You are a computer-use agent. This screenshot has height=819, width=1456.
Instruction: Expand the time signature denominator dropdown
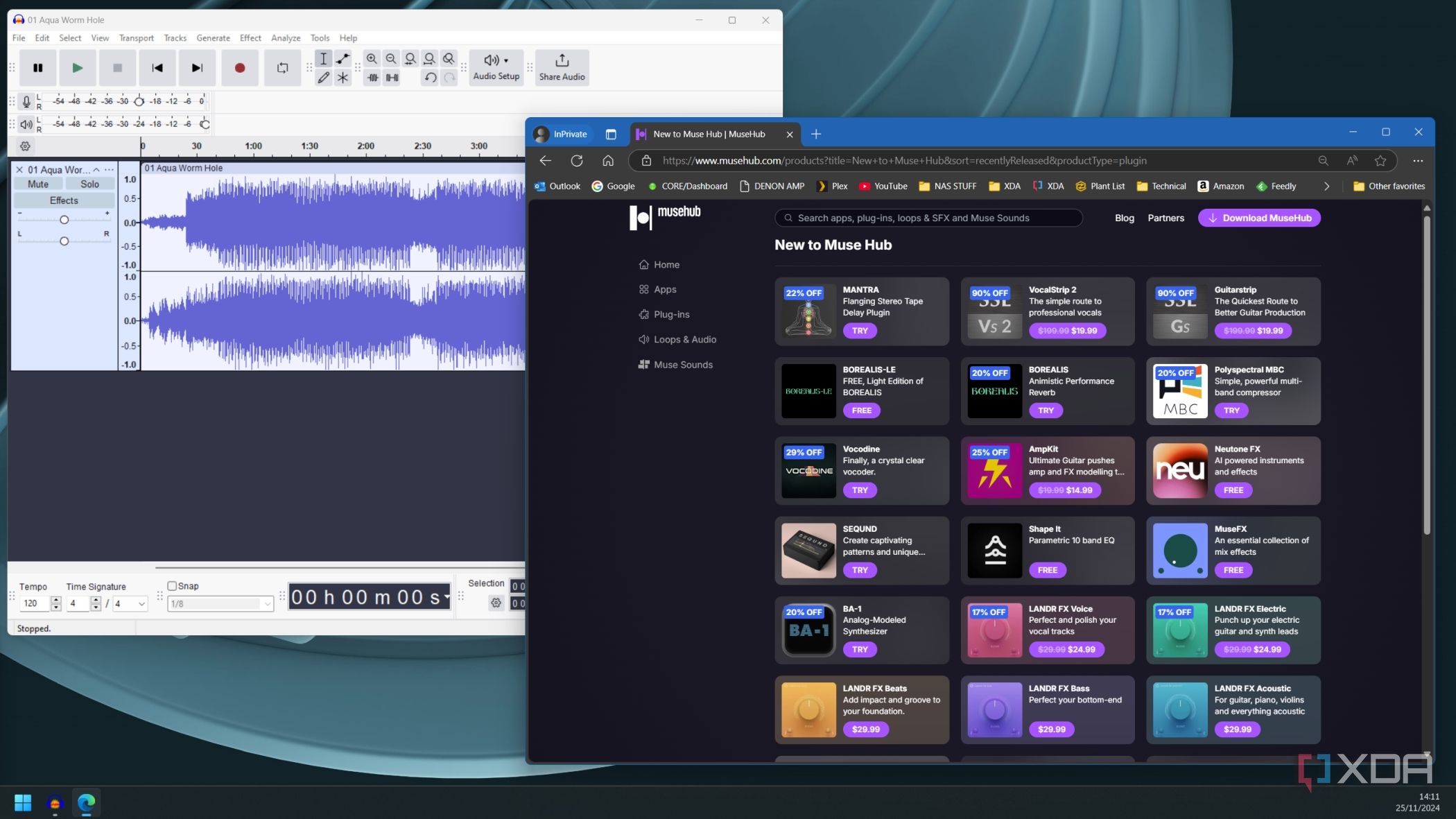[141, 604]
